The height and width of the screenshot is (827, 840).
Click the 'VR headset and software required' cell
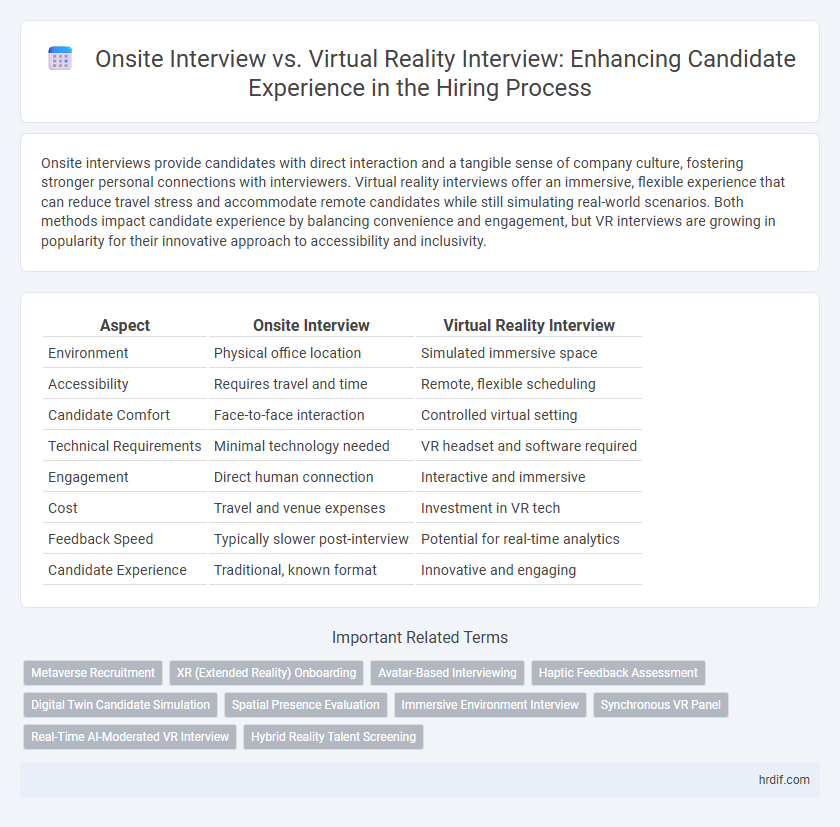(x=529, y=446)
